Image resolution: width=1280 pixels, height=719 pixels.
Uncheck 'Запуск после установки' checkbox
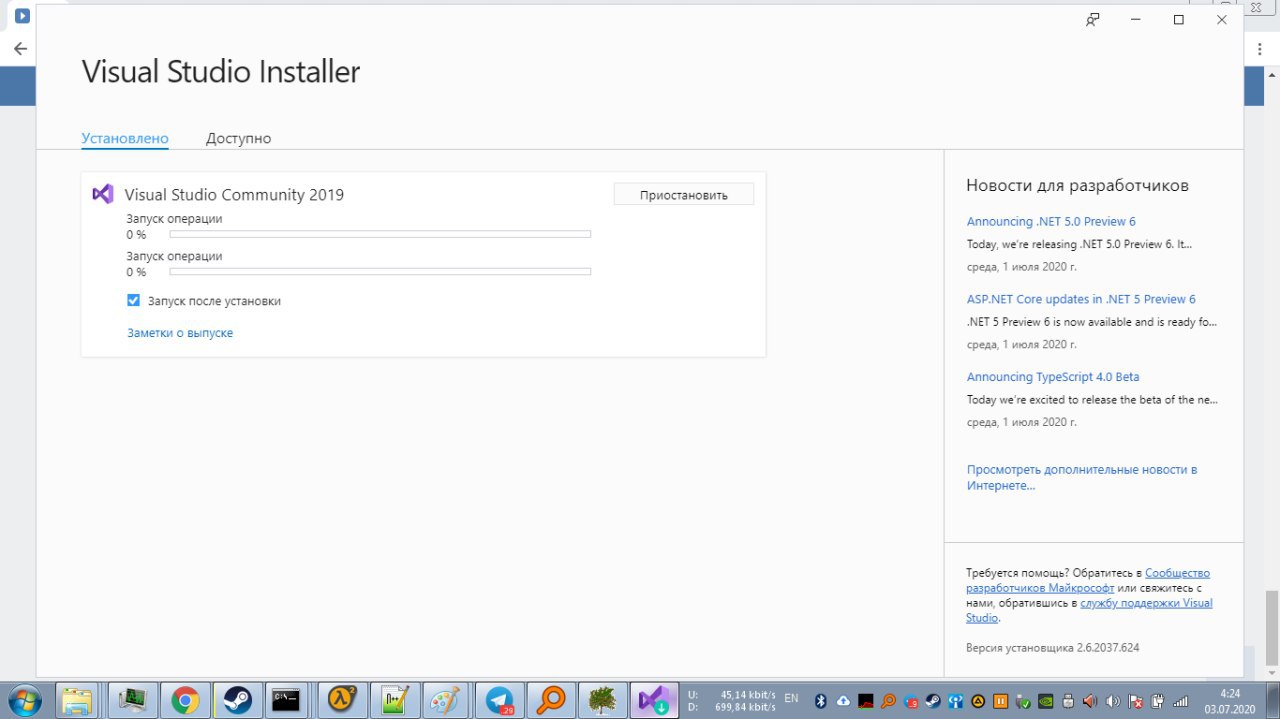(x=133, y=300)
